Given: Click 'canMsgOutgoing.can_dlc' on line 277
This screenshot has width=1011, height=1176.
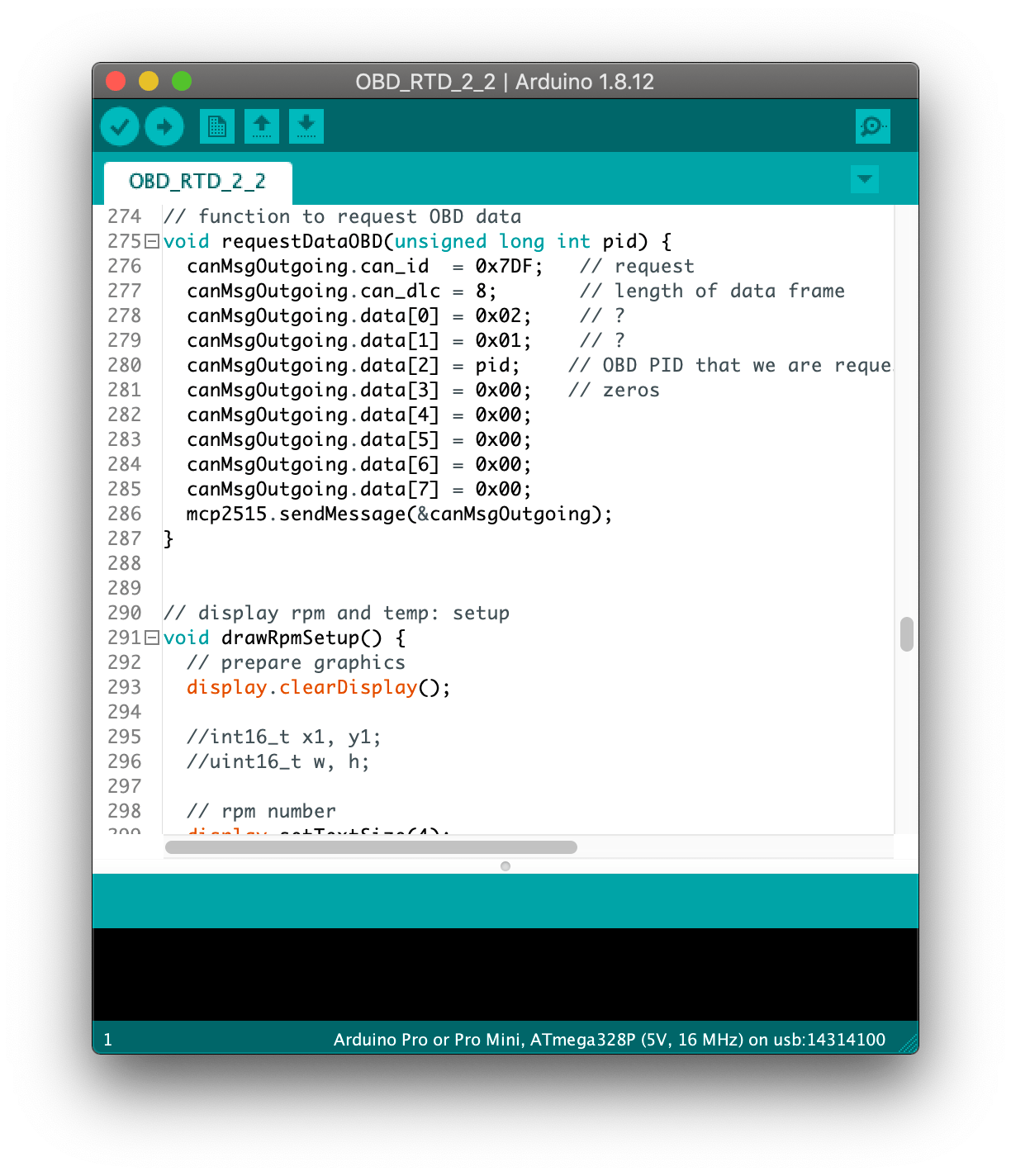Looking at the screenshot, I should point(314,291).
